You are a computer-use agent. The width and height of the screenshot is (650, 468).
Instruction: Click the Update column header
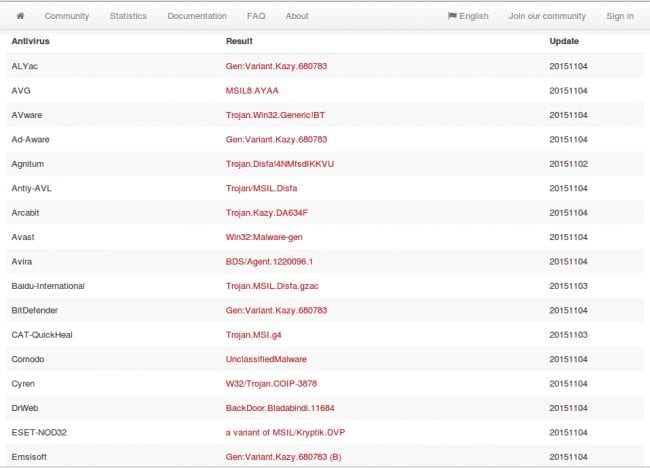click(564, 41)
